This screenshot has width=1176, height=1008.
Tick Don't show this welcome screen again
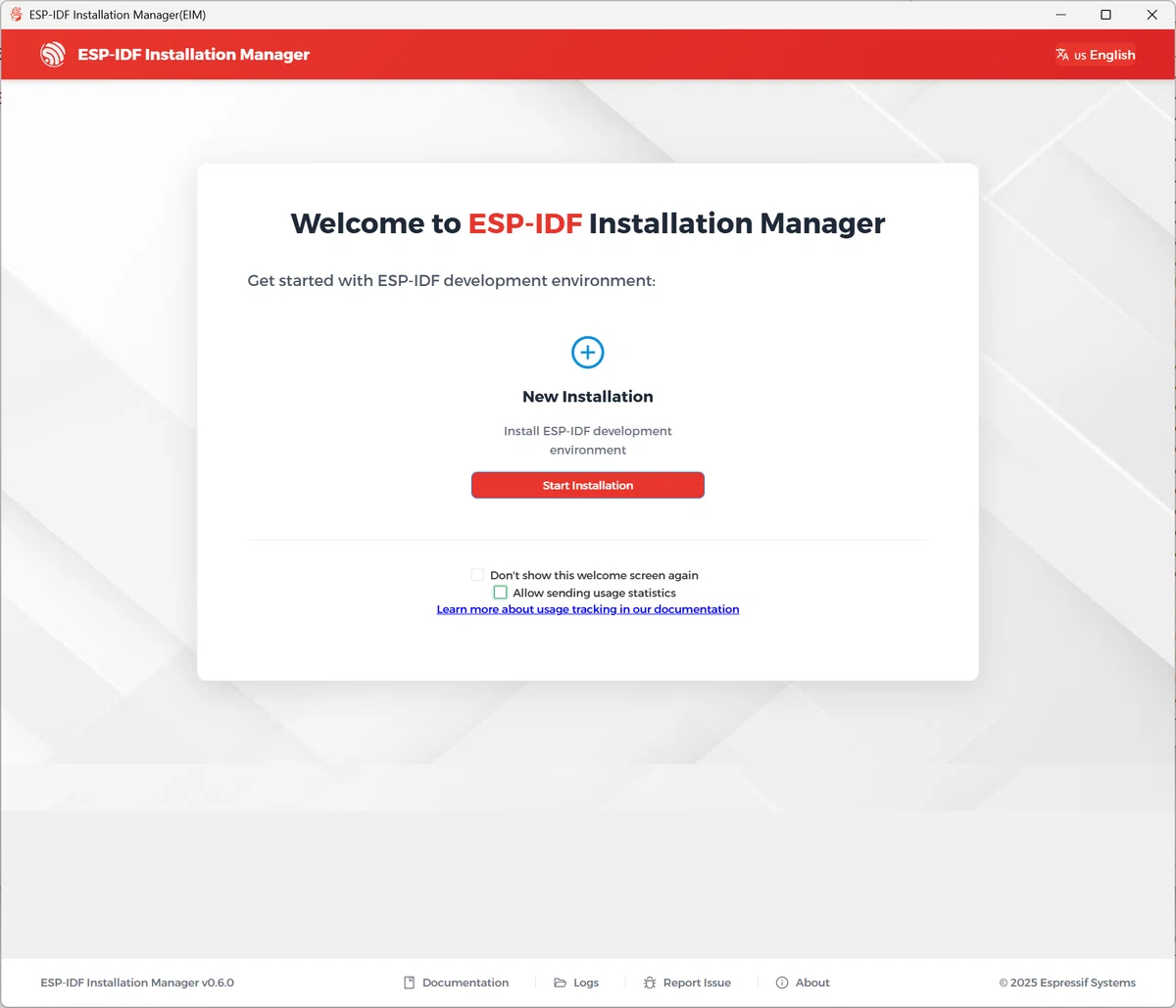[x=477, y=575]
